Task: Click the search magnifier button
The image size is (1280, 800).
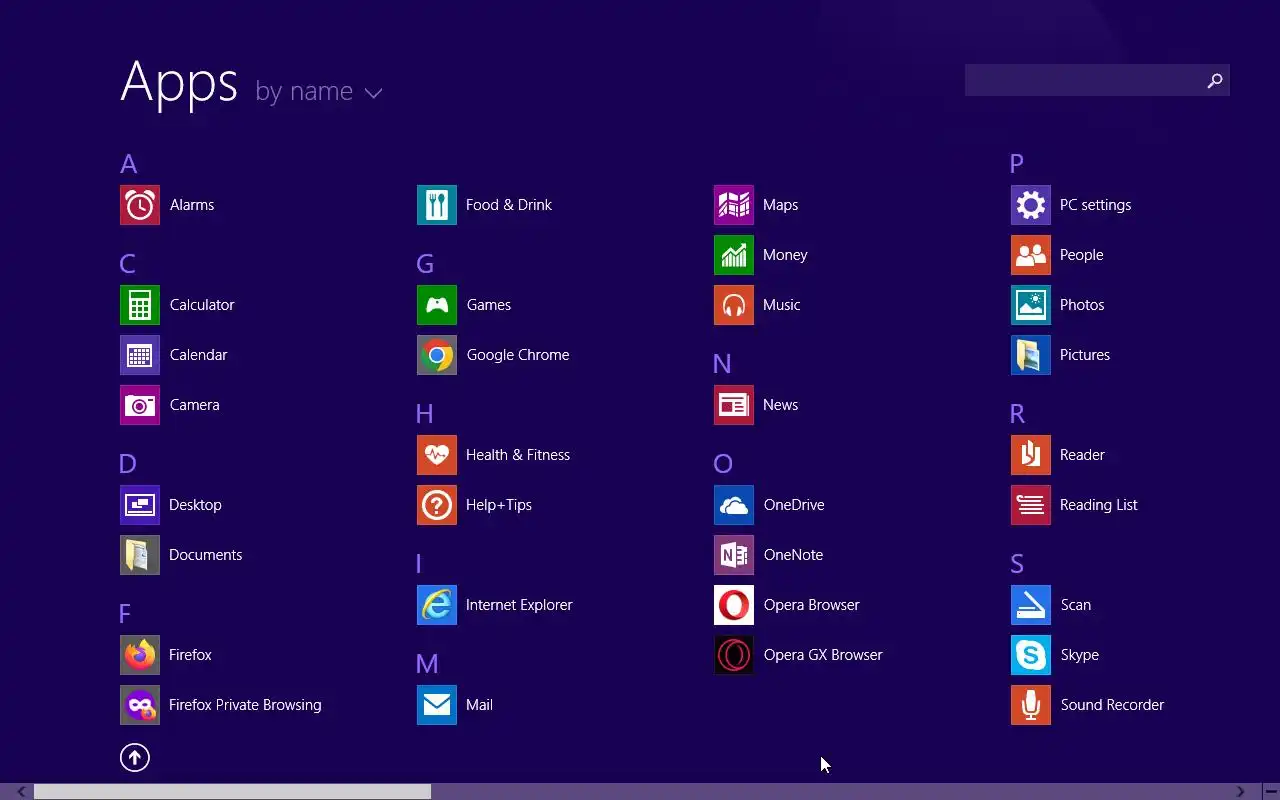Action: [x=1215, y=81]
